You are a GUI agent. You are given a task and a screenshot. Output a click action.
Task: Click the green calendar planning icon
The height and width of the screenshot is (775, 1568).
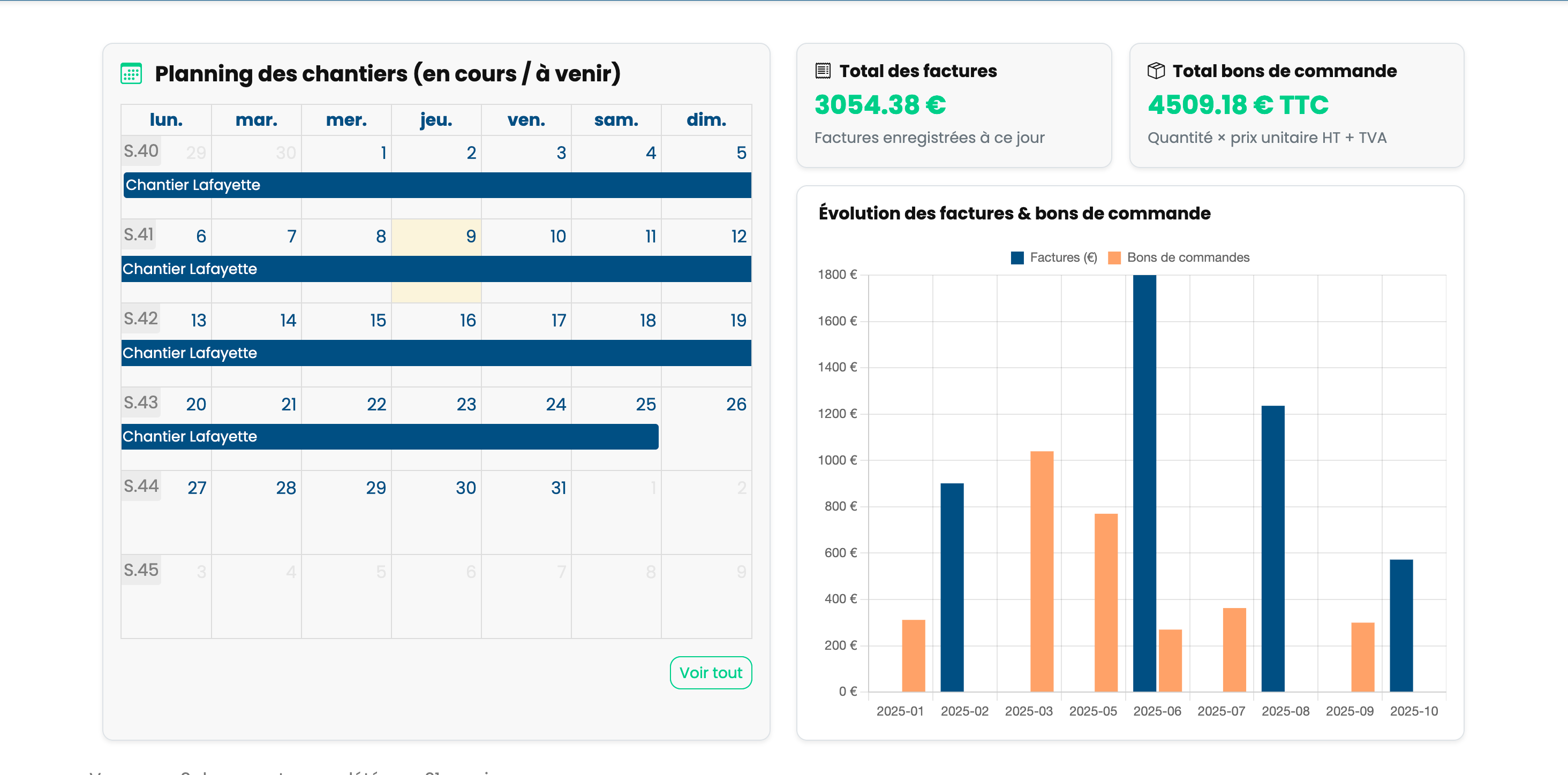tap(131, 74)
